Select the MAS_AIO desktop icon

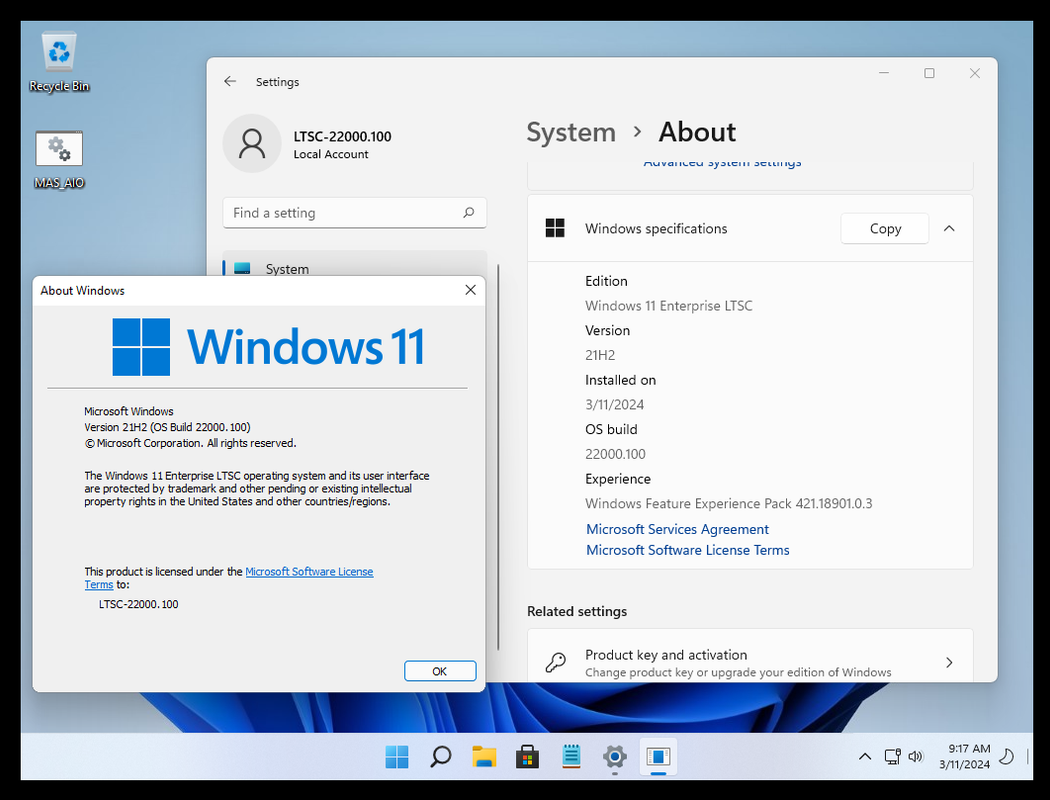59,159
